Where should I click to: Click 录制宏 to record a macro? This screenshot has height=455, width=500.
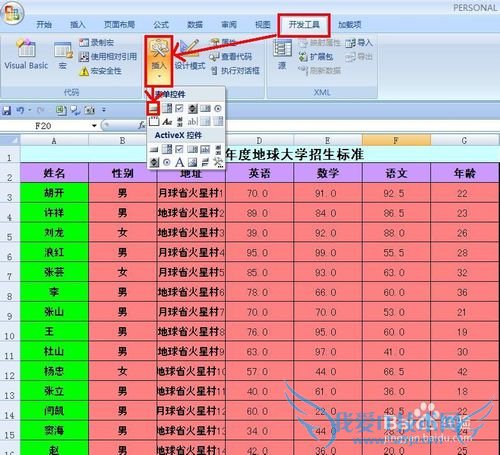click(x=97, y=42)
